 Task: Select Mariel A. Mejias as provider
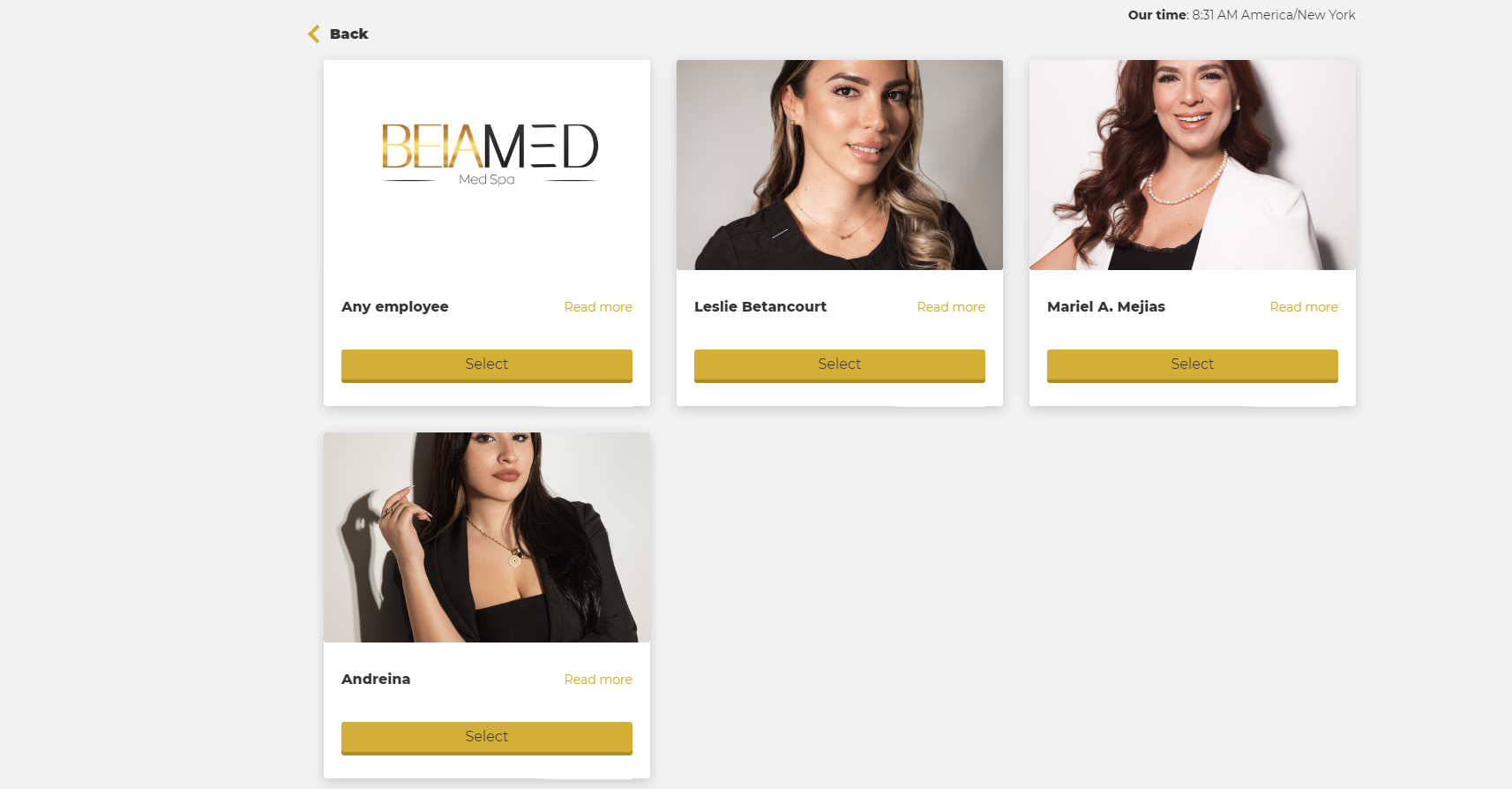click(x=1193, y=365)
